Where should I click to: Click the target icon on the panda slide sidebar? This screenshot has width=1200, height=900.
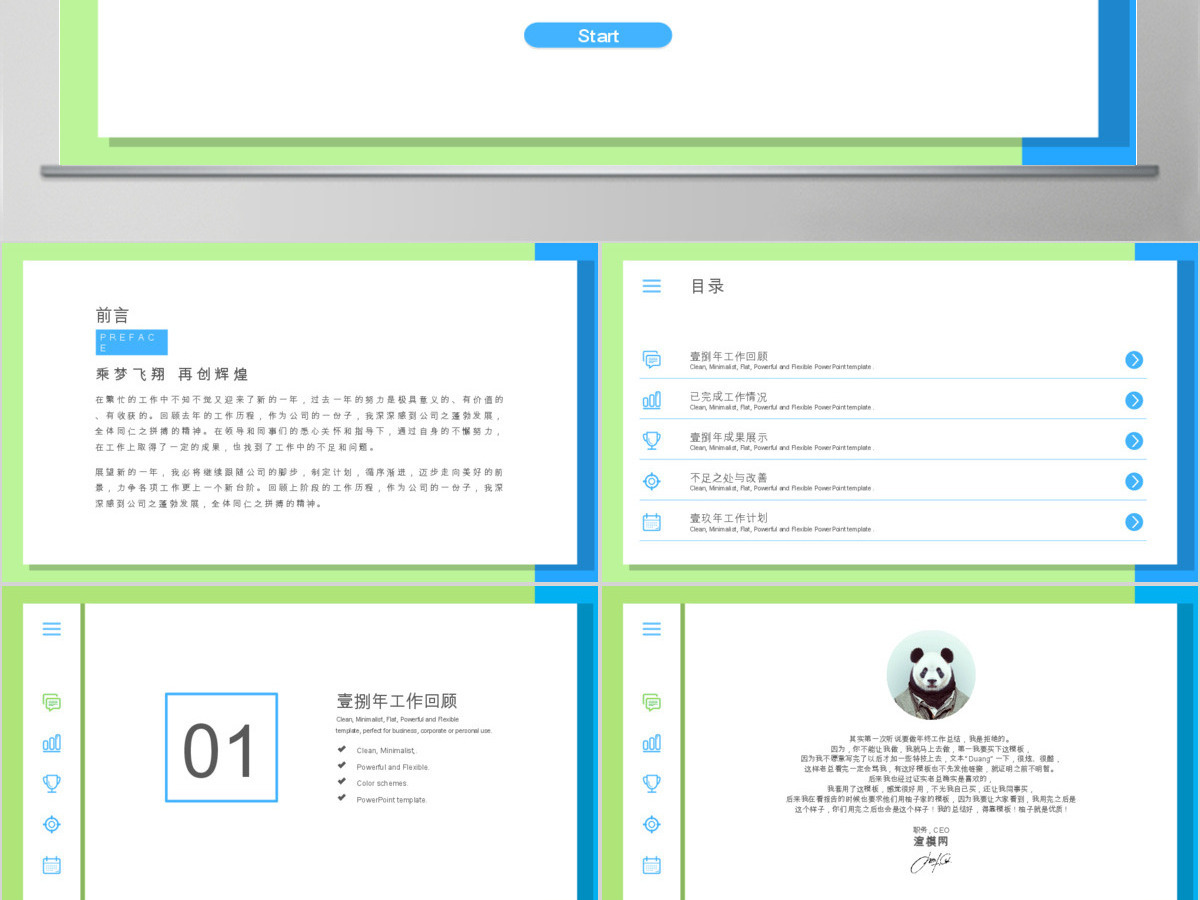pyautogui.click(x=652, y=824)
